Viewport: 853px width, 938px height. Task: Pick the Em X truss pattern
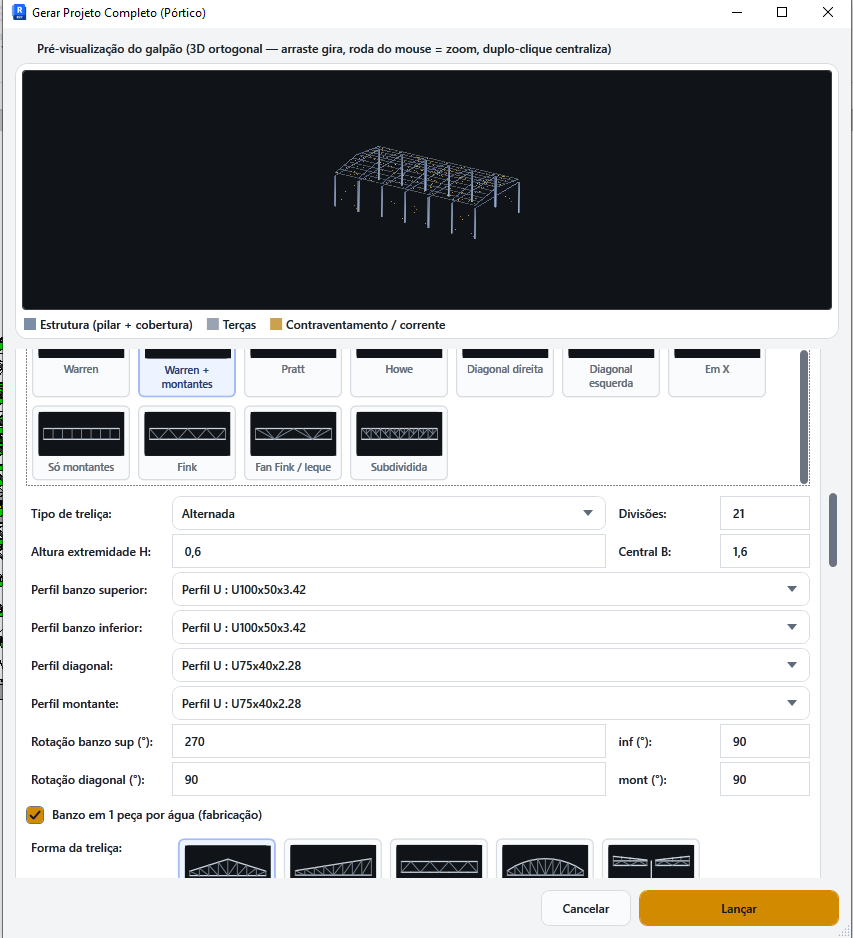point(717,373)
